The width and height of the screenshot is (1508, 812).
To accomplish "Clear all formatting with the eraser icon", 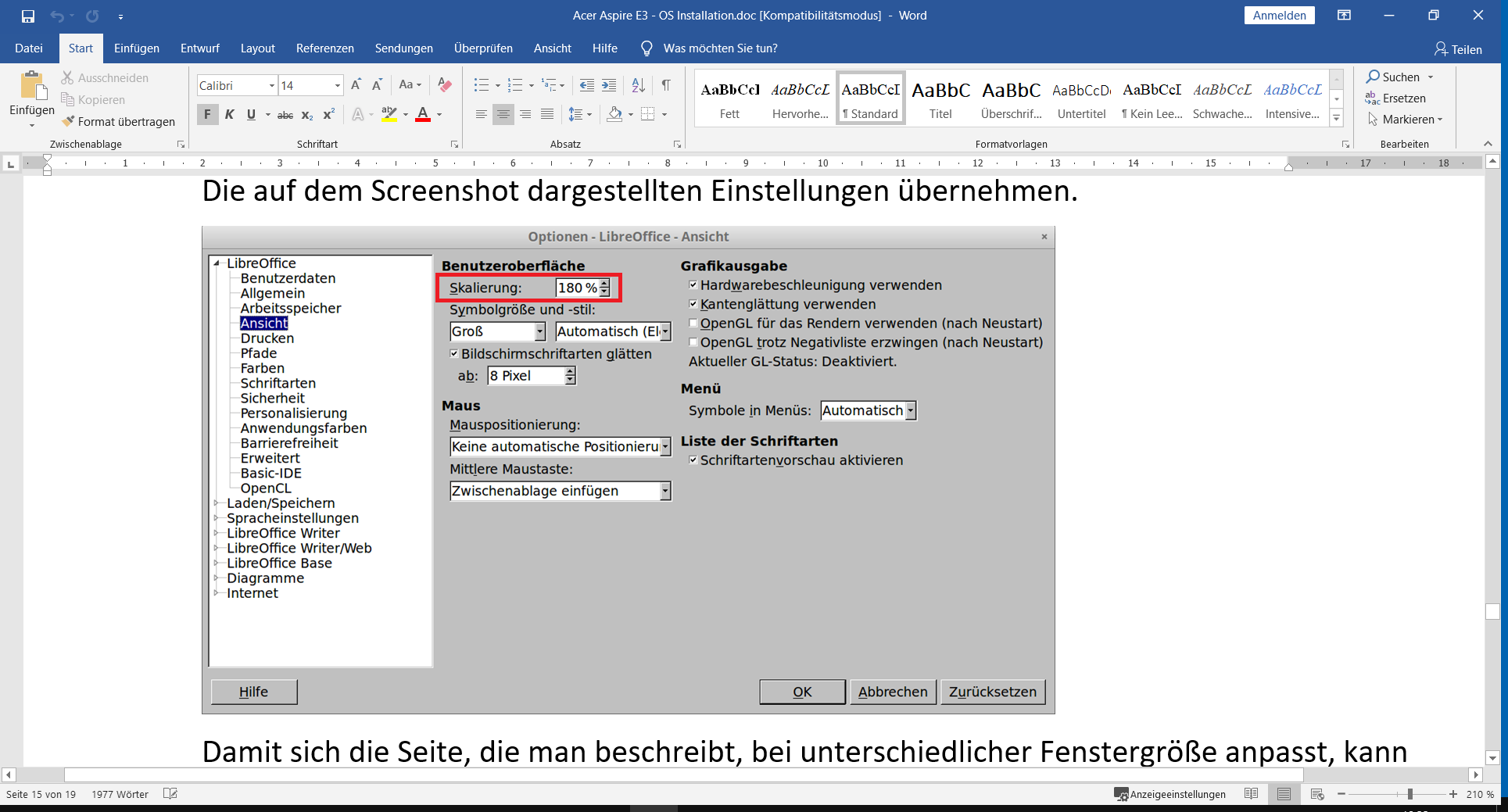I will [x=445, y=84].
